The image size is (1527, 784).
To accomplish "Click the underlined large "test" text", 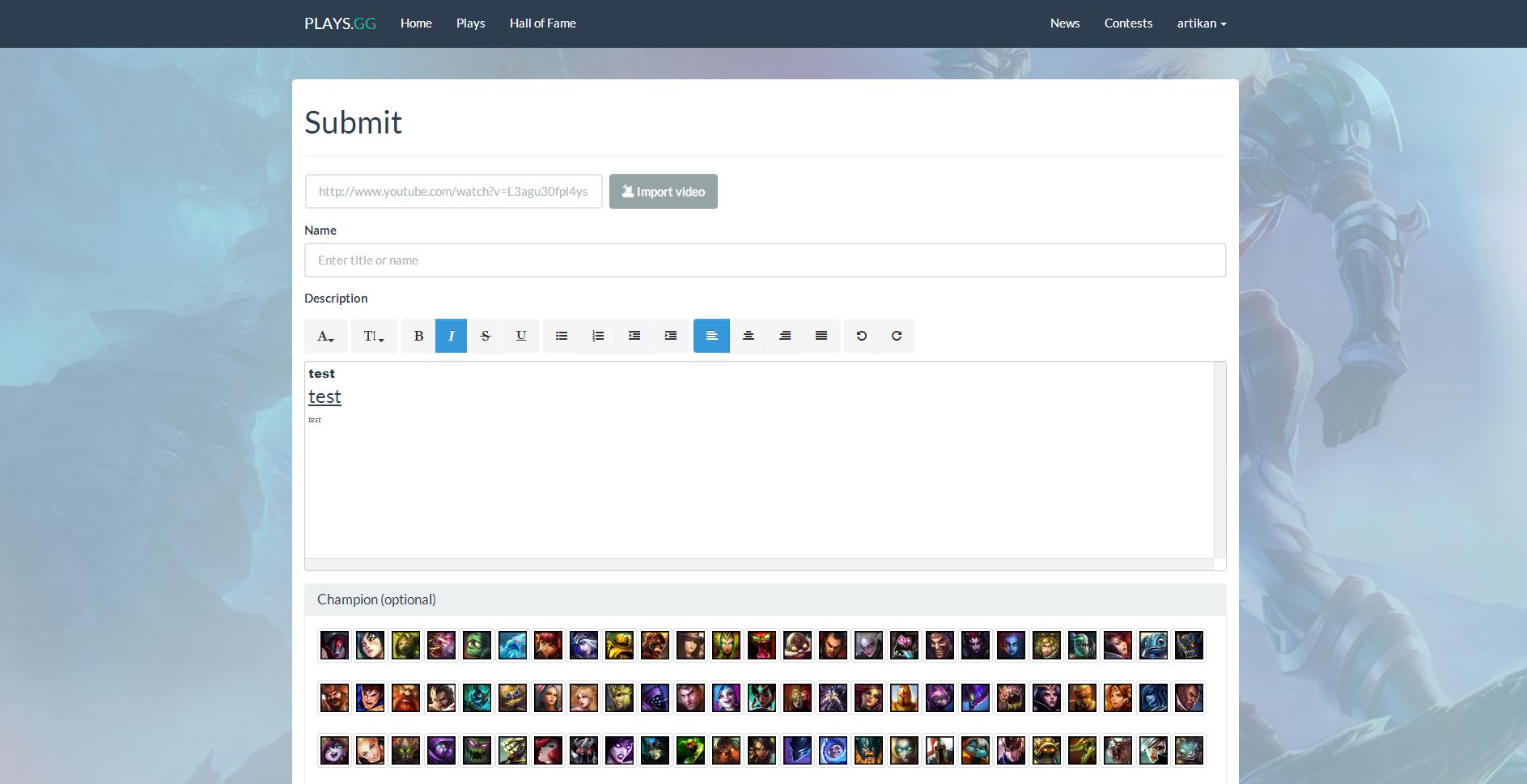I will pyautogui.click(x=324, y=396).
